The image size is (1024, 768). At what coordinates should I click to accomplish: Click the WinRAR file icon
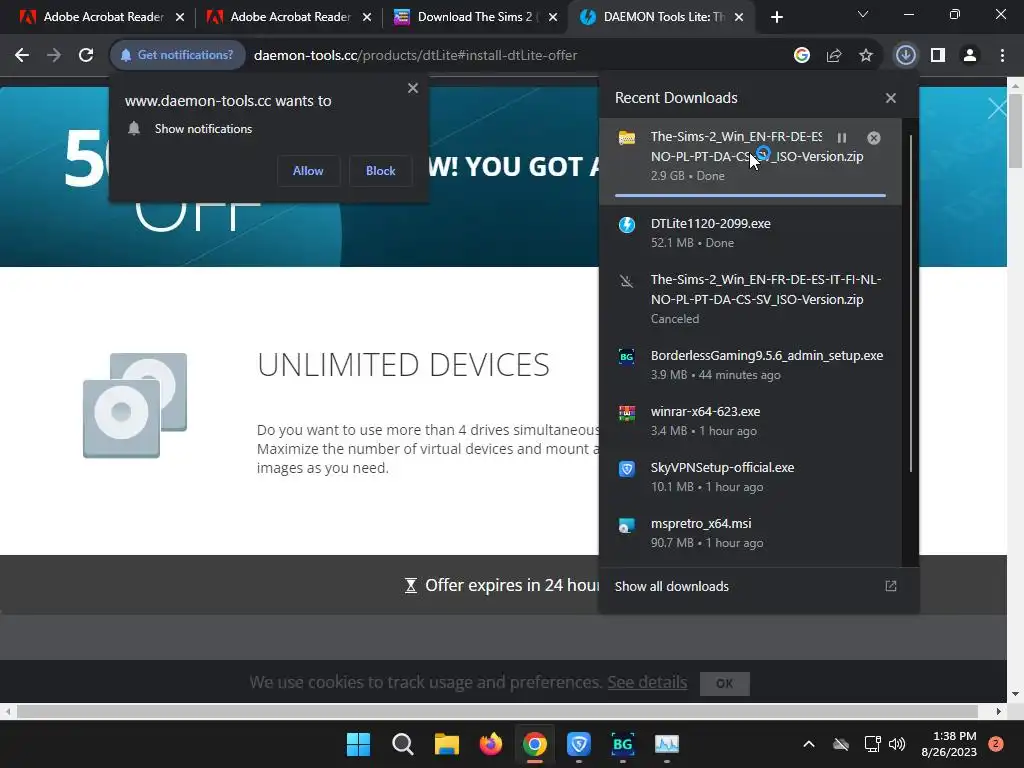[x=627, y=413]
